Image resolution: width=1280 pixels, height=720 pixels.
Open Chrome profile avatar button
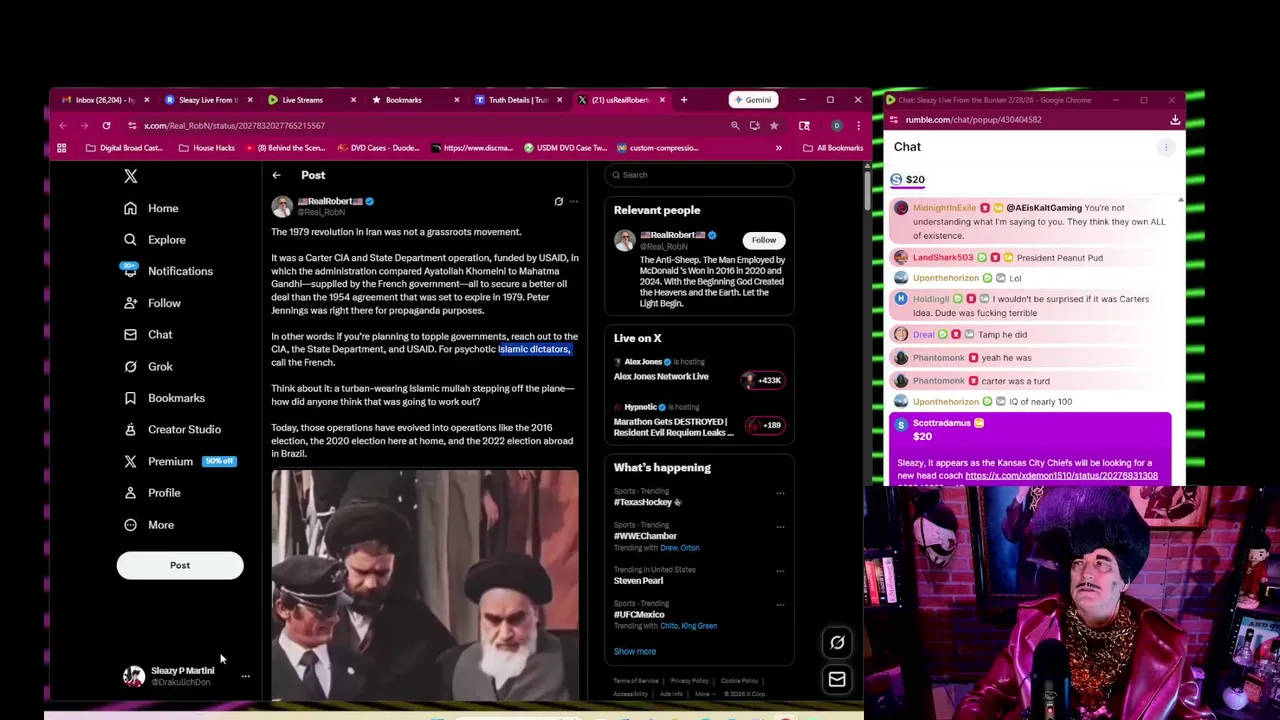(837, 126)
